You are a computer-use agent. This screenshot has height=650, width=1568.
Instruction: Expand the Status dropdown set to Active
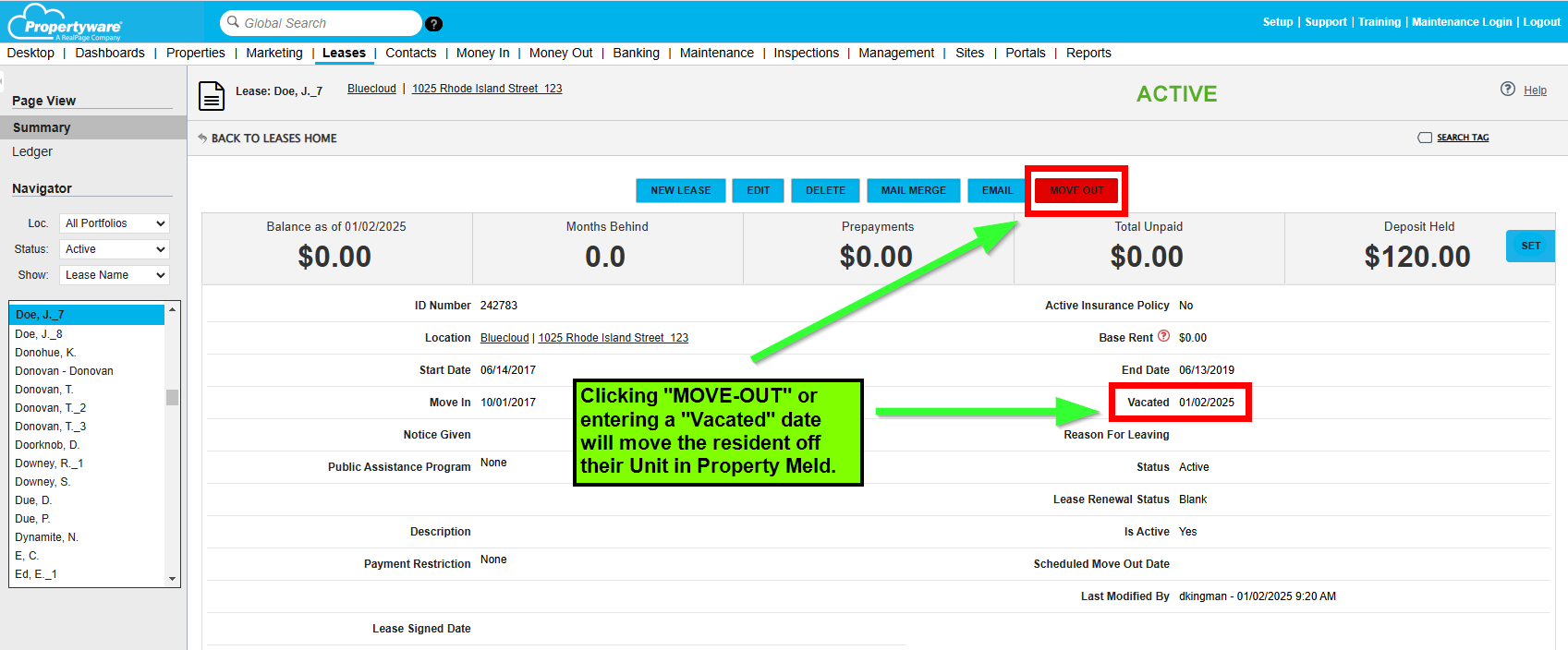click(115, 249)
